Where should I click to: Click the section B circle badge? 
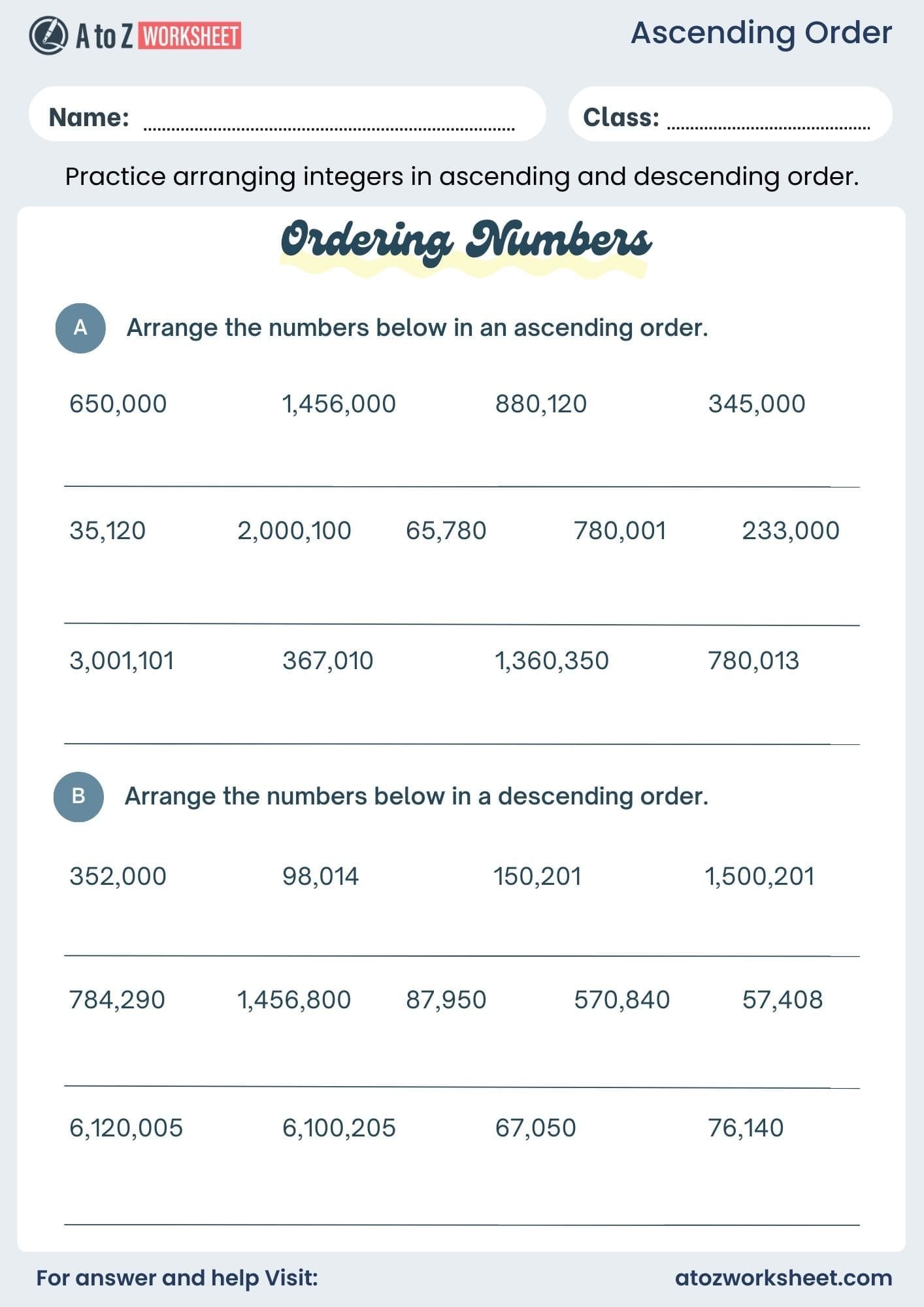78,797
